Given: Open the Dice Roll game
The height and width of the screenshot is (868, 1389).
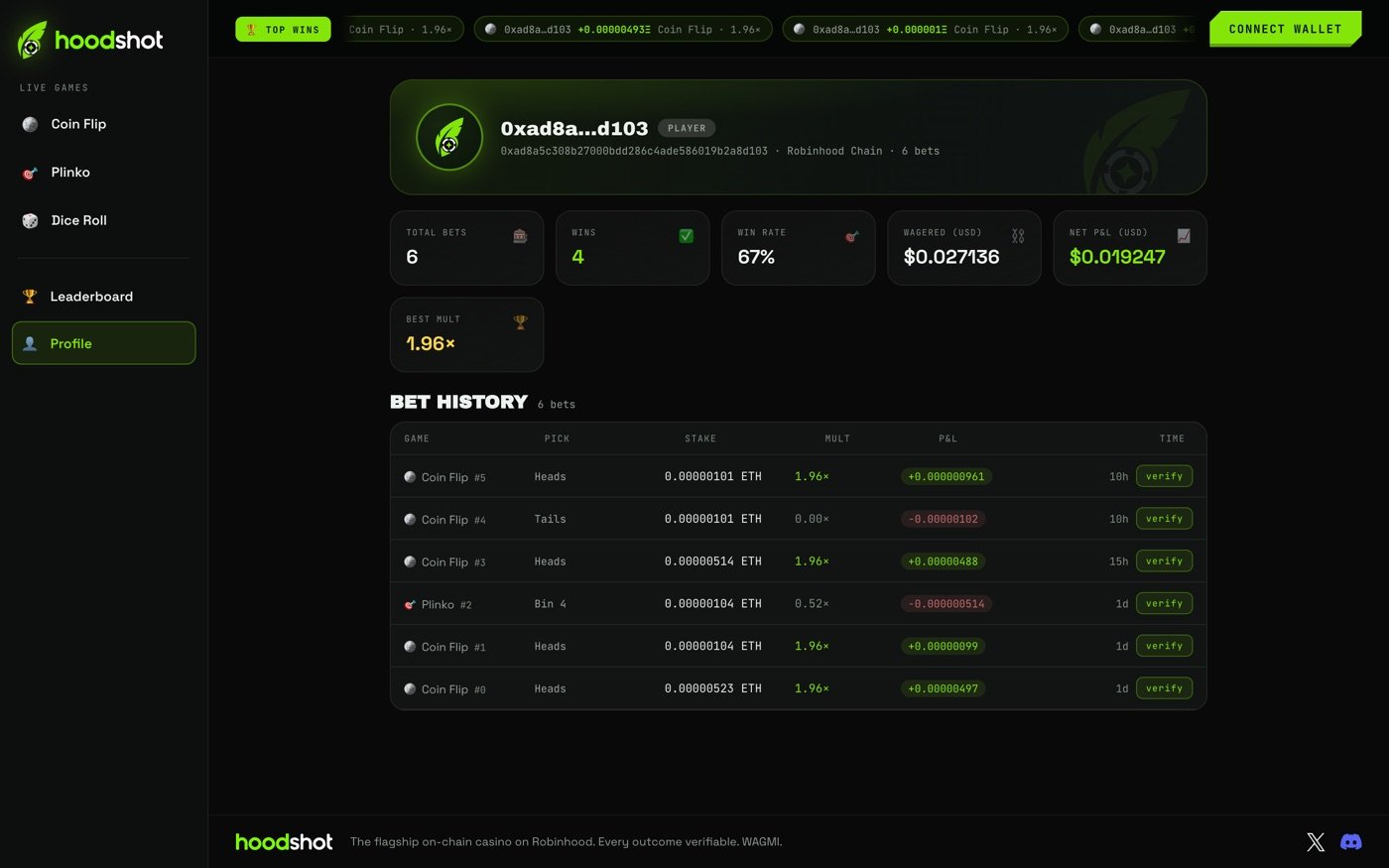Looking at the screenshot, I should [103, 220].
